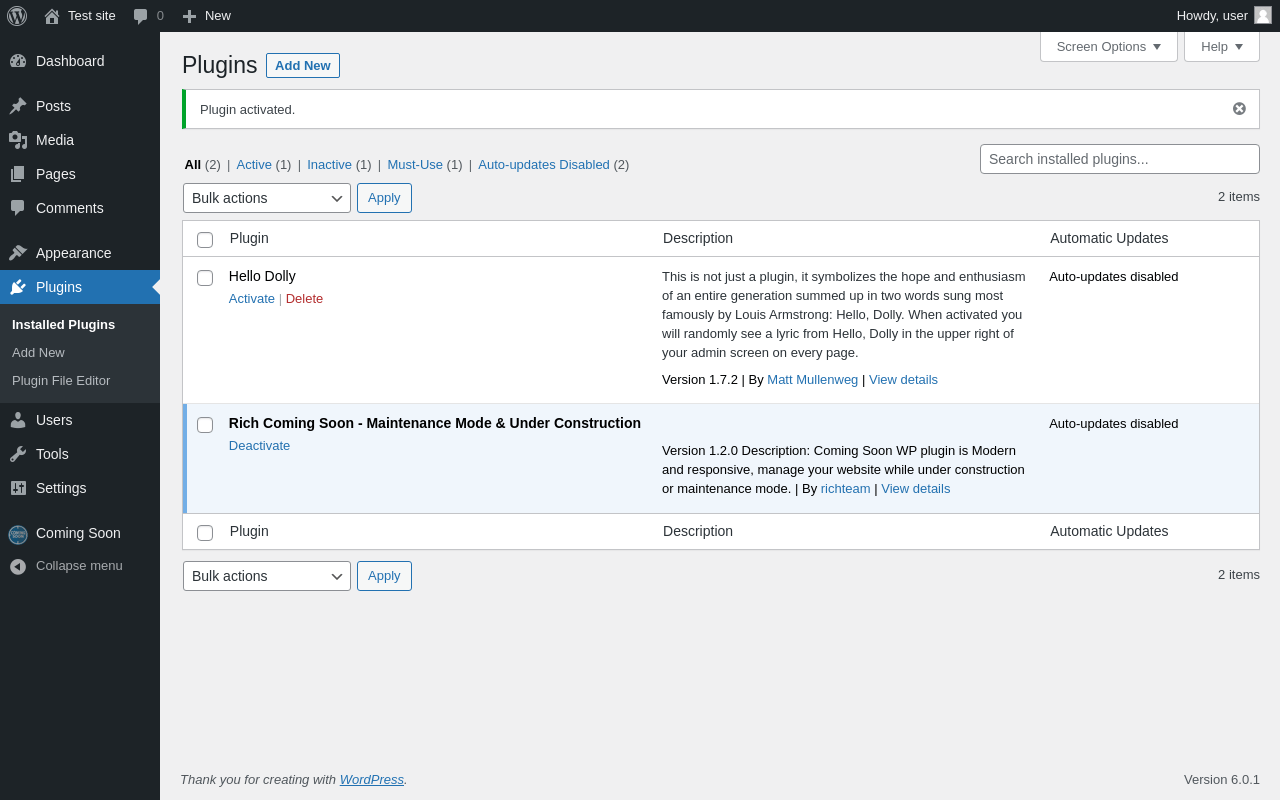Tick the Hello Dolly checkbox

click(x=205, y=278)
